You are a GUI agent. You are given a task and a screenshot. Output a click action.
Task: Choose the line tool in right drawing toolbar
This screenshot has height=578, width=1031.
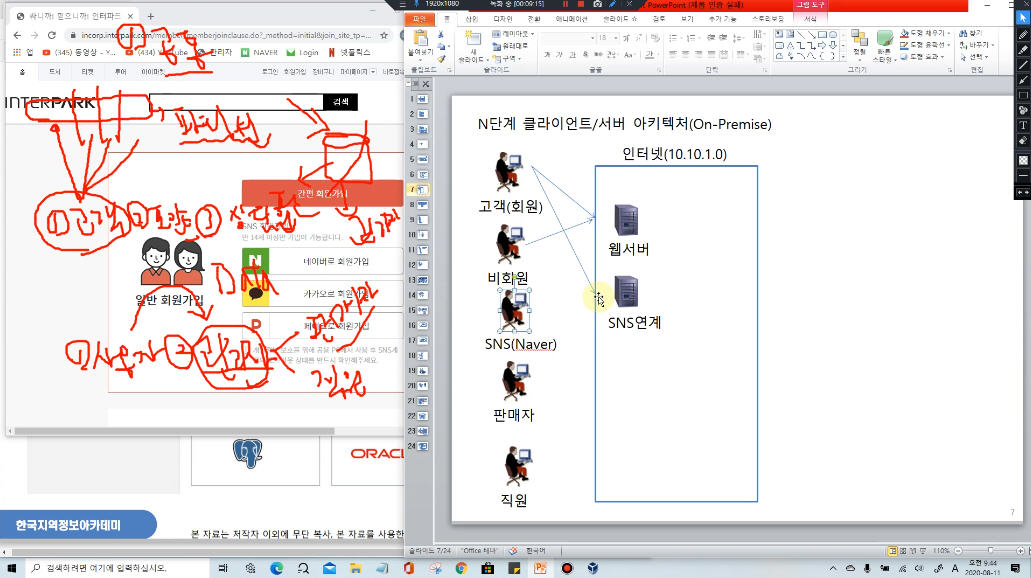coord(1022,65)
